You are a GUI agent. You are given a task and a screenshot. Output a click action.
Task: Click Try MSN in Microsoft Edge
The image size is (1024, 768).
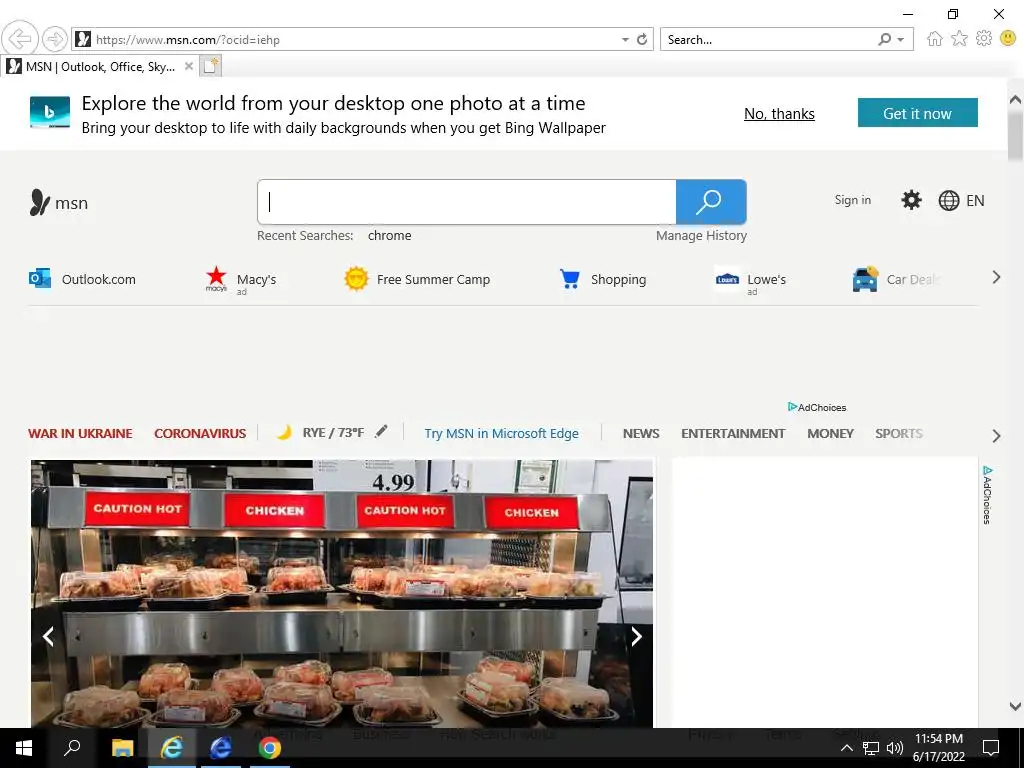pyautogui.click(x=502, y=433)
